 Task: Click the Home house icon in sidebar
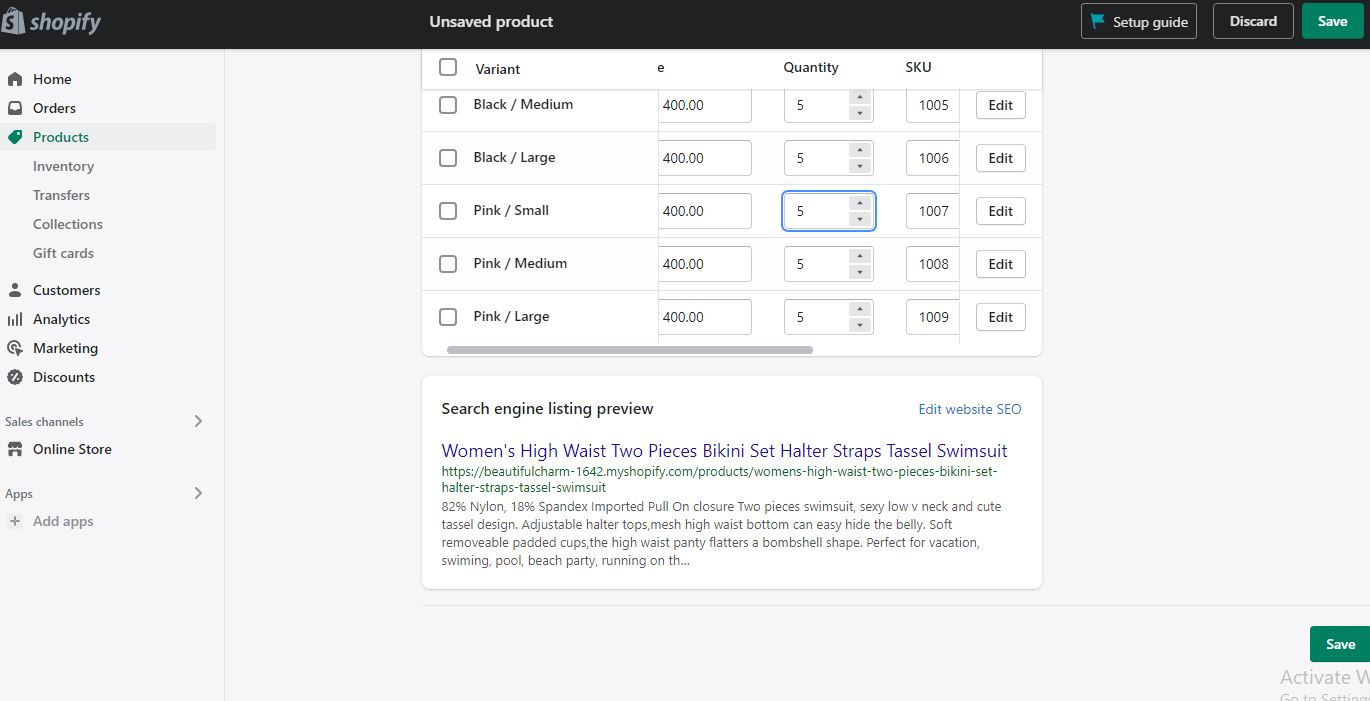15,79
